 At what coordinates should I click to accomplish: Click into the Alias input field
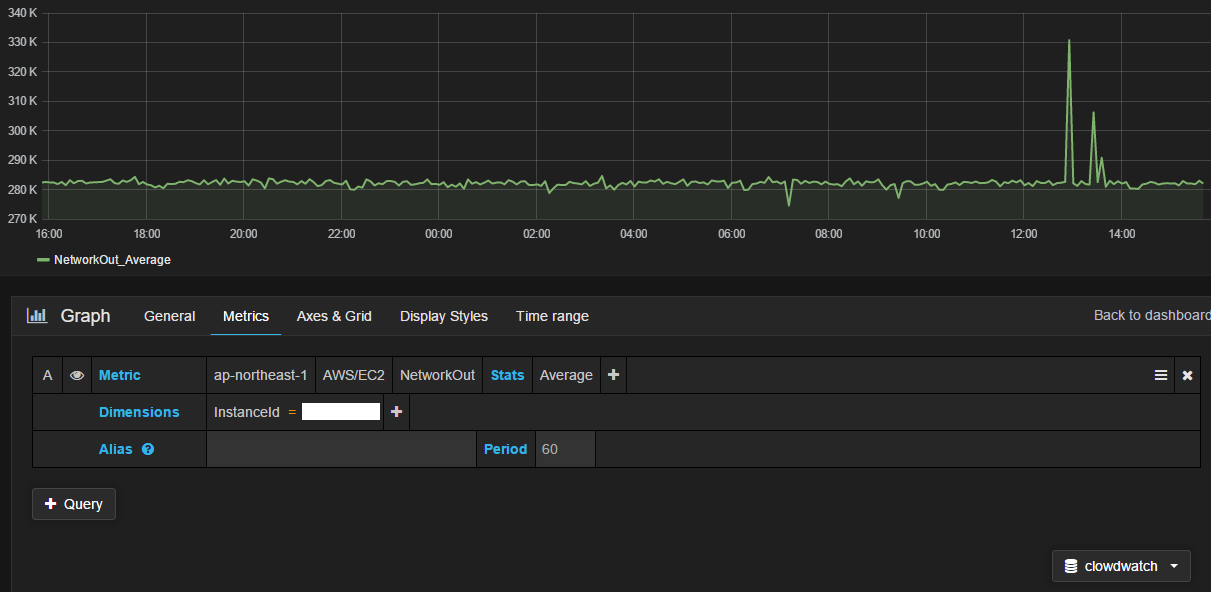[341, 449]
